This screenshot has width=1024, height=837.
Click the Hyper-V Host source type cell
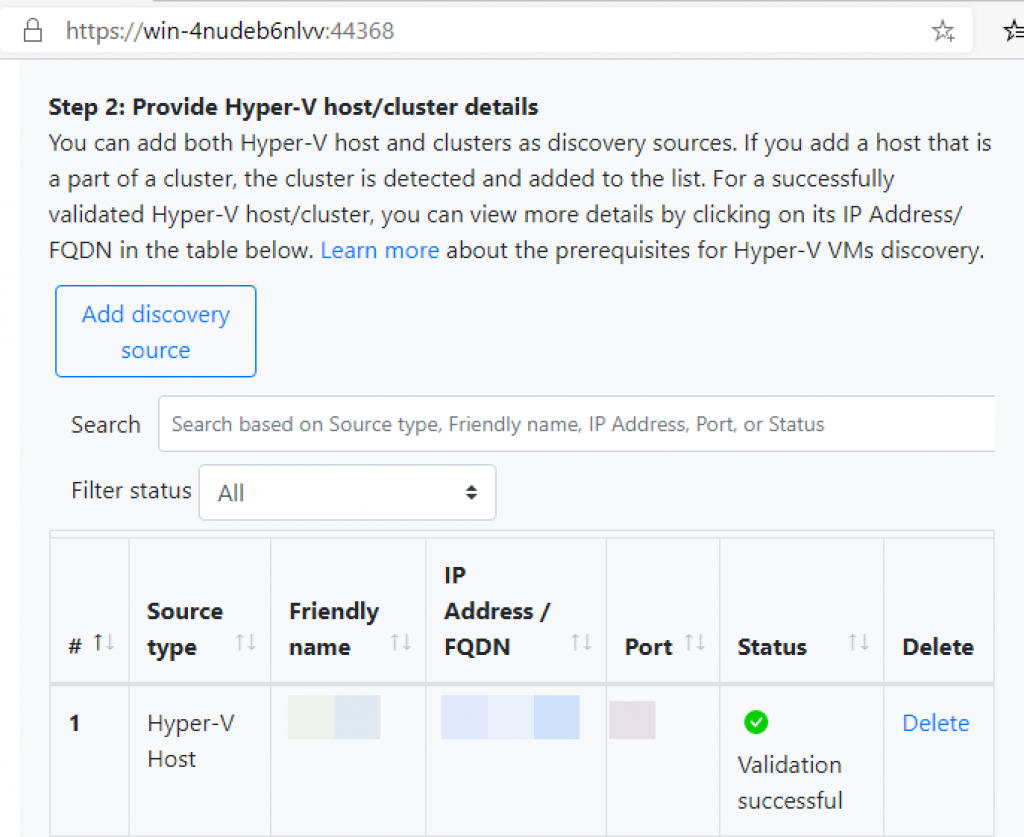point(190,741)
